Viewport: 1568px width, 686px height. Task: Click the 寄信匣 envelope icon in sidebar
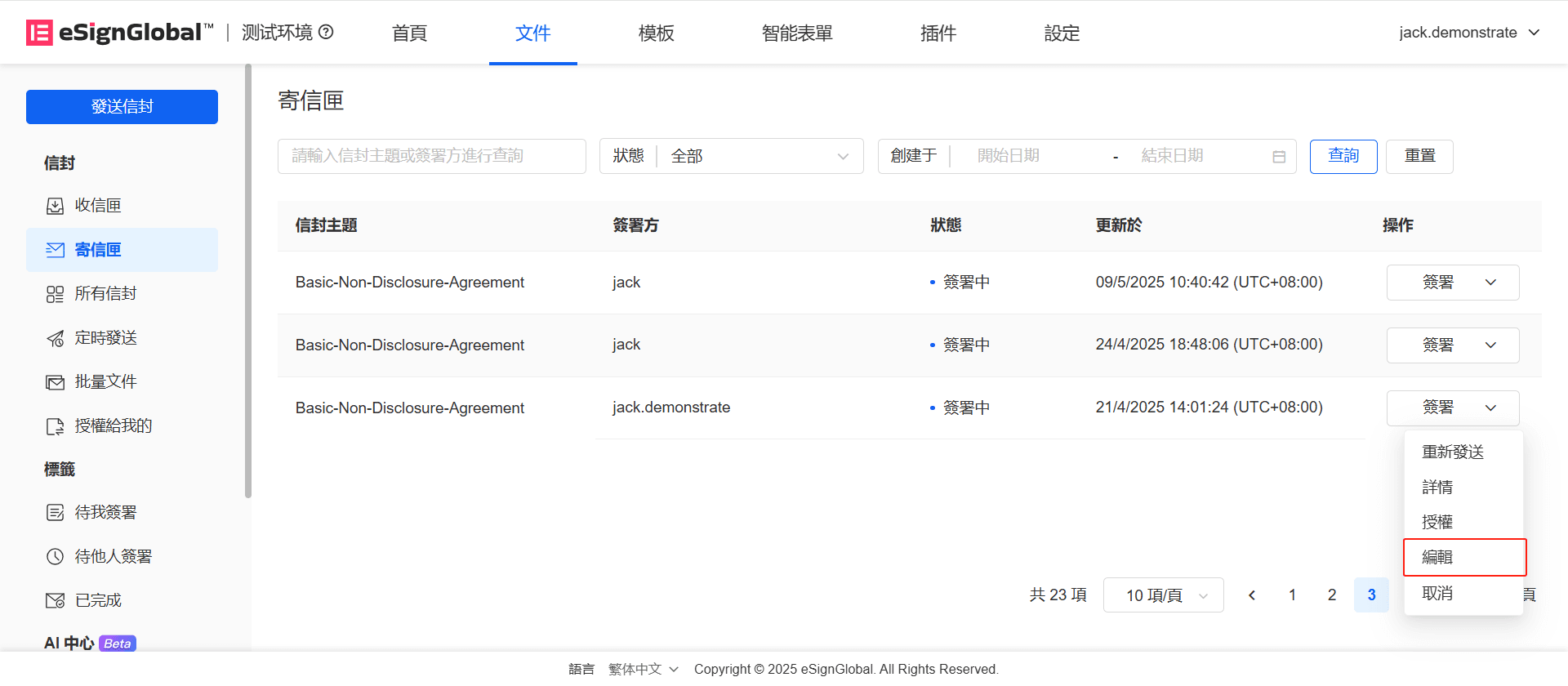coord(55,250)
